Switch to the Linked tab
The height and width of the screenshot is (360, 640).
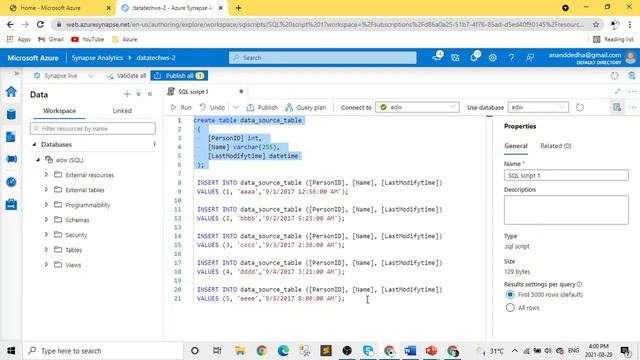pyautogui.click(x=122, y=111)
